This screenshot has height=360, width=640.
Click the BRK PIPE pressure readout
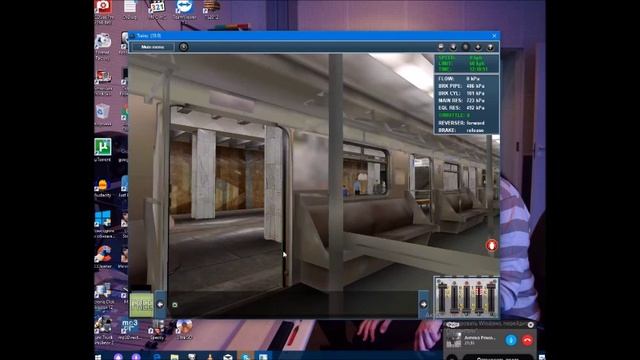point(461,86)
